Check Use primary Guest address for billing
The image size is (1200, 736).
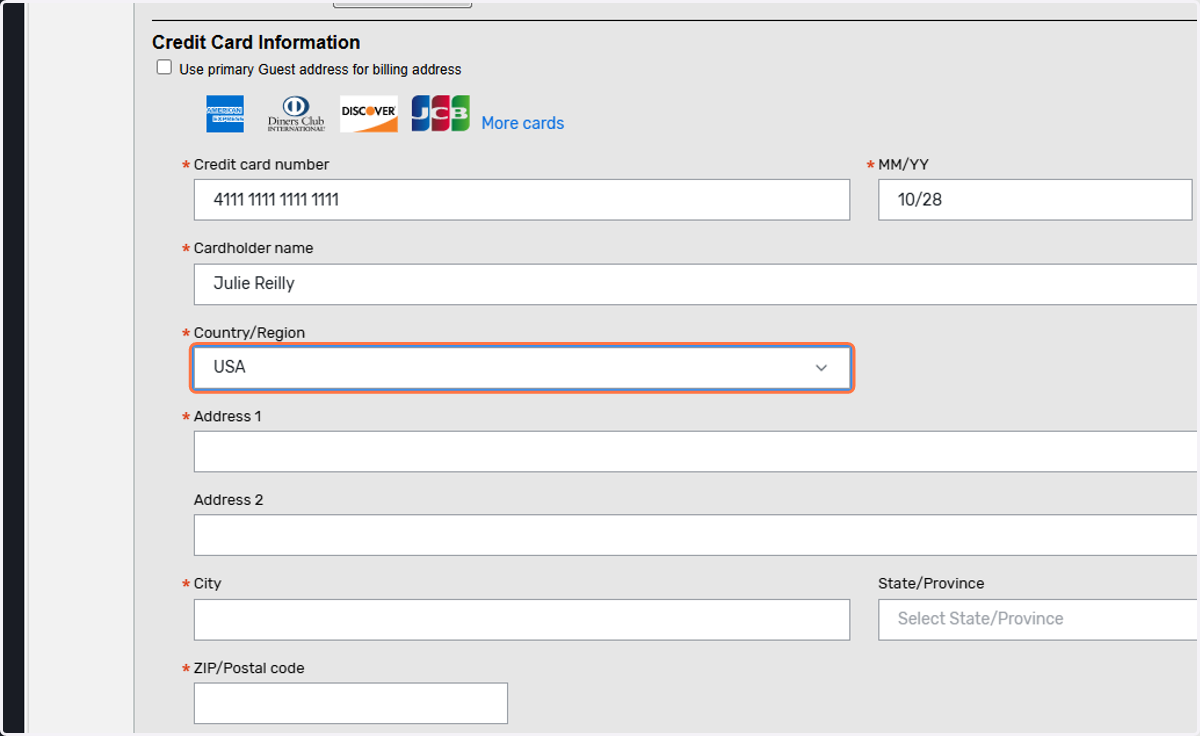164,68
